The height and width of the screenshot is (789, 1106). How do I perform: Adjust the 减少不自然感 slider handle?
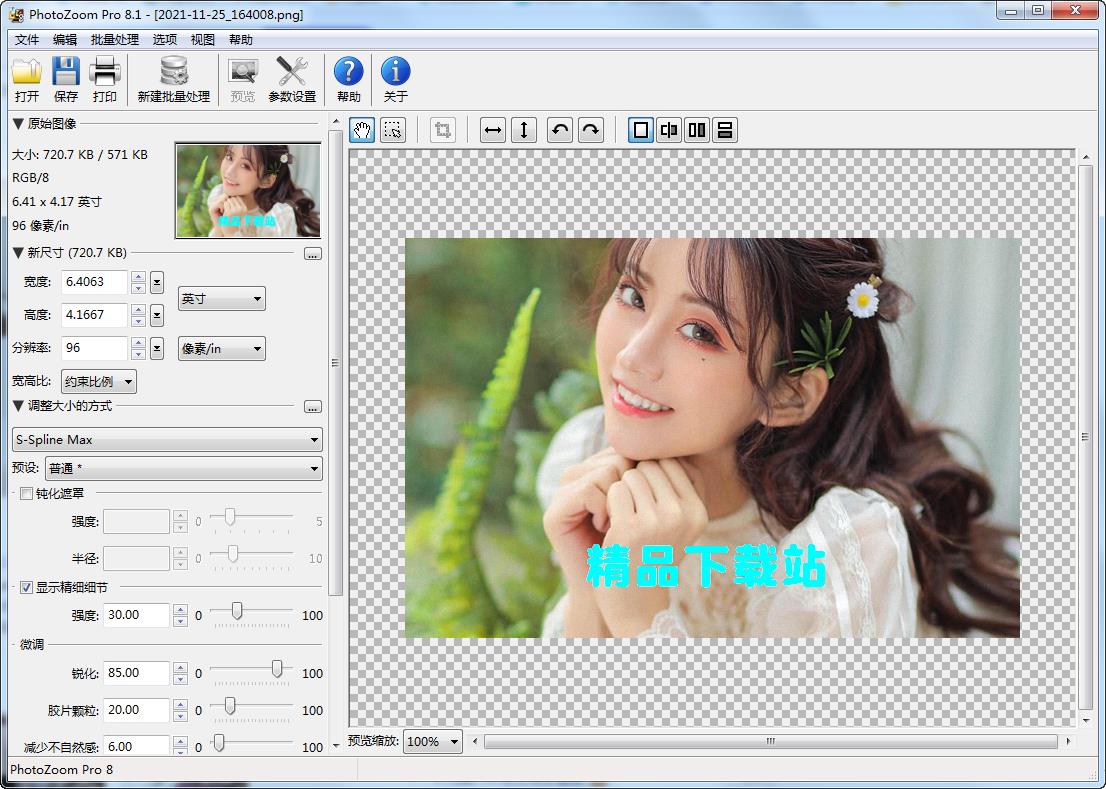point(219,742)
